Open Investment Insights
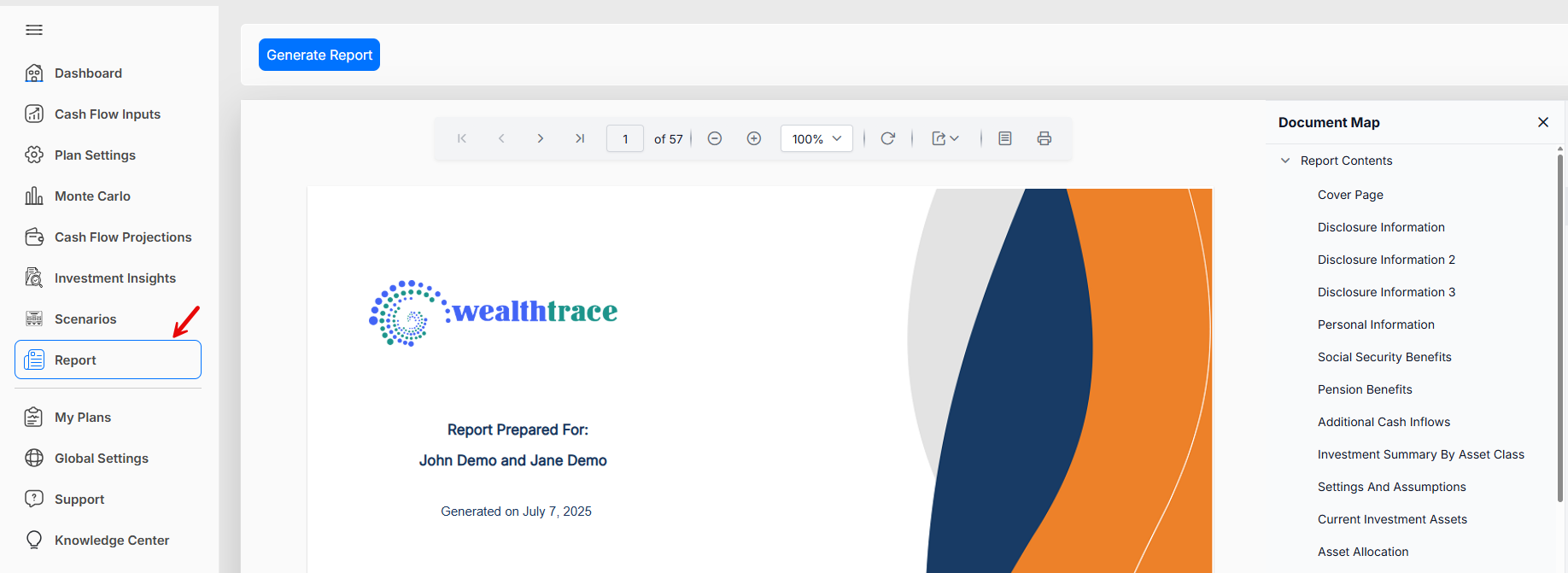Image resolution: width=1568 pixels, height=573 pixels. [x=115, y=278]
